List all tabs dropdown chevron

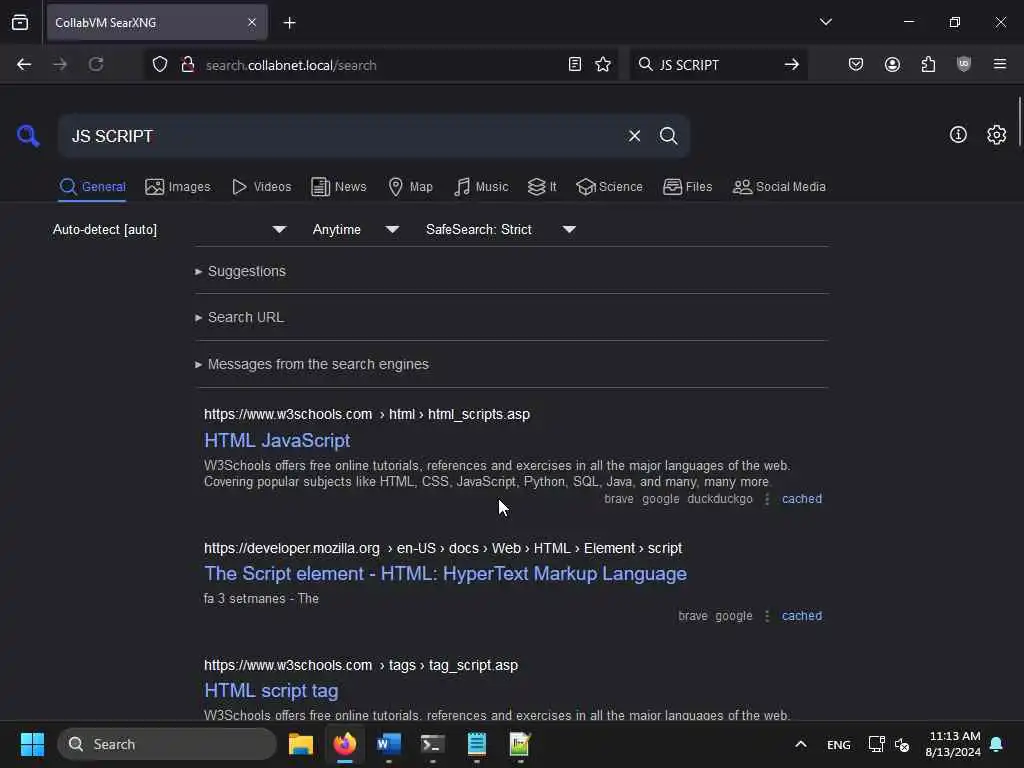(x=826, y=22)
